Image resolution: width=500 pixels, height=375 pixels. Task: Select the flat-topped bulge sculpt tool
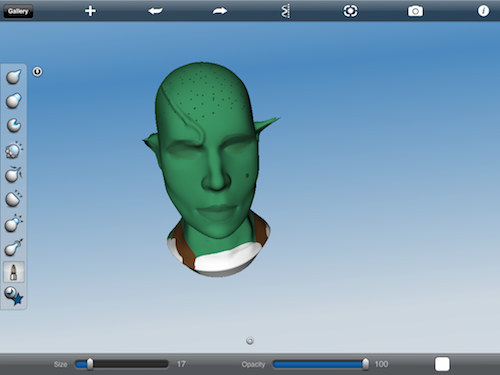pos(14,101)
